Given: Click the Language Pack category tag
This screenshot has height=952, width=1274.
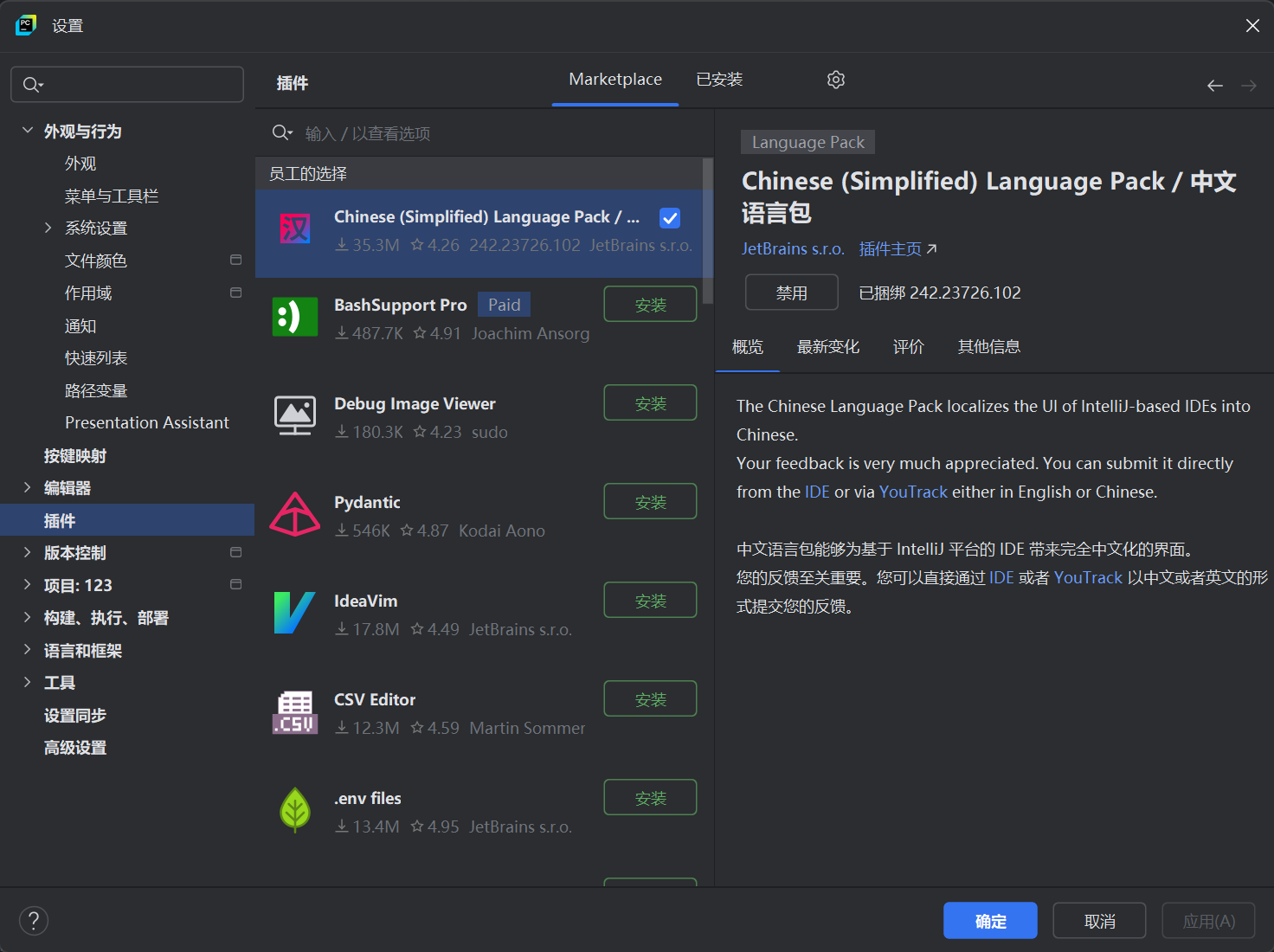Looking at the screenshot, I should 808,142.
